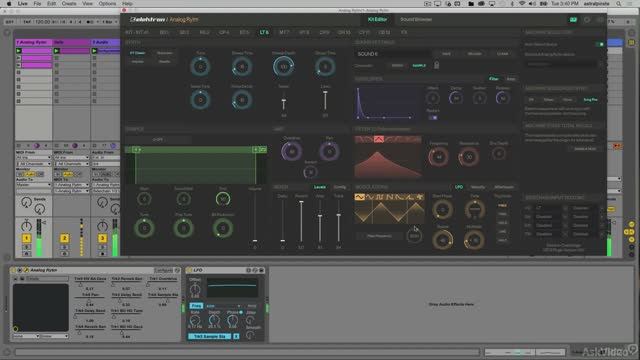Select the band-pass filter type icon

click(379, 140)
